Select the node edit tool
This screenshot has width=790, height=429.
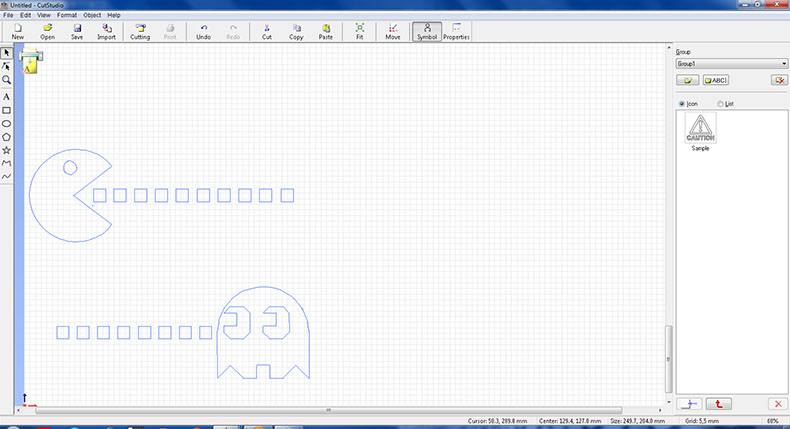[7, 67]
